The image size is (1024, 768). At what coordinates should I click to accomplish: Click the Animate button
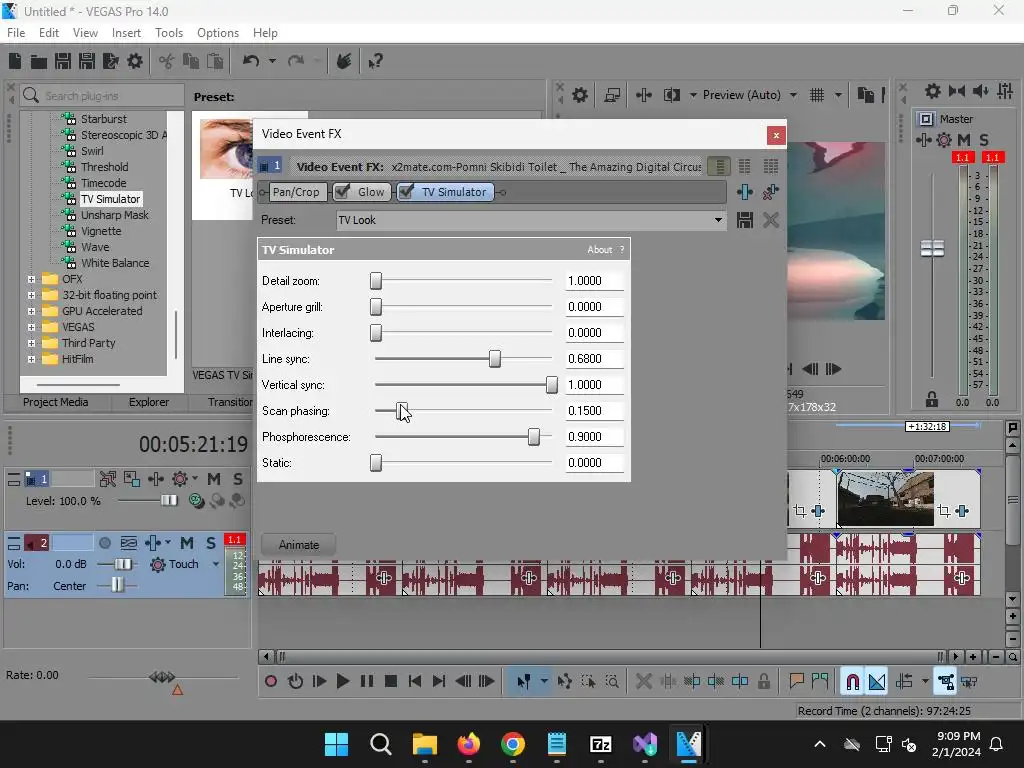click(x=298, y=545)
